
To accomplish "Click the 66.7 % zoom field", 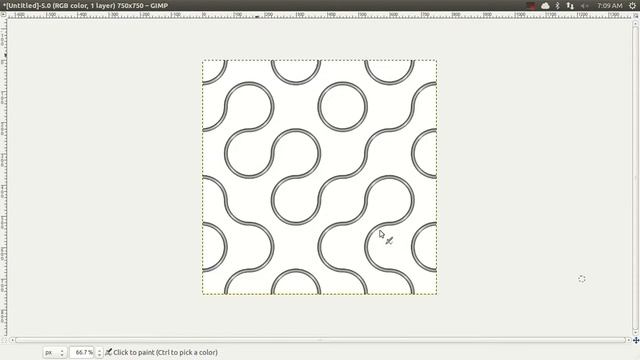I will click(x=82, y=352).
